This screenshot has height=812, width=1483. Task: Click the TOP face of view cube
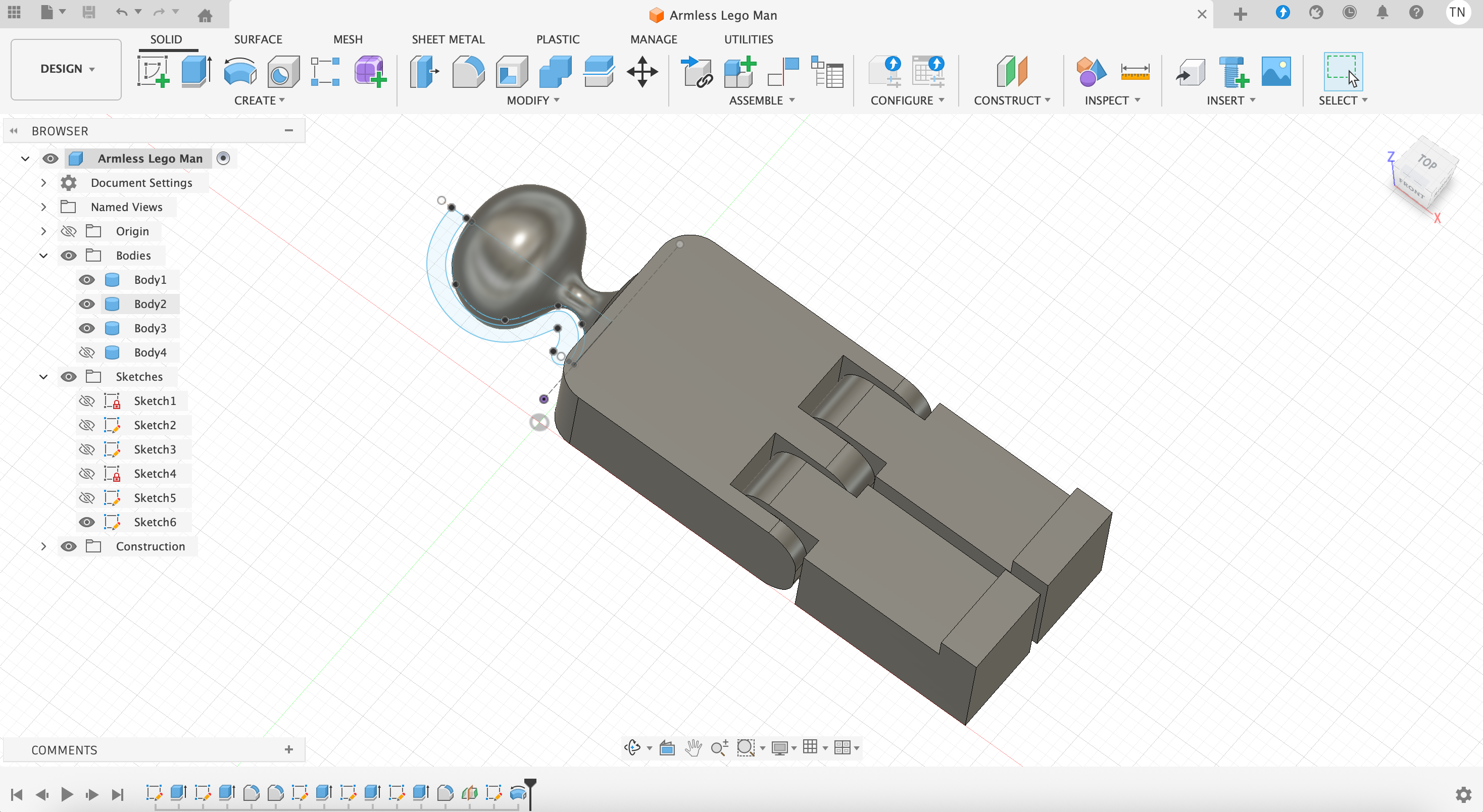pyautogui.click(x=1428, y=162)
